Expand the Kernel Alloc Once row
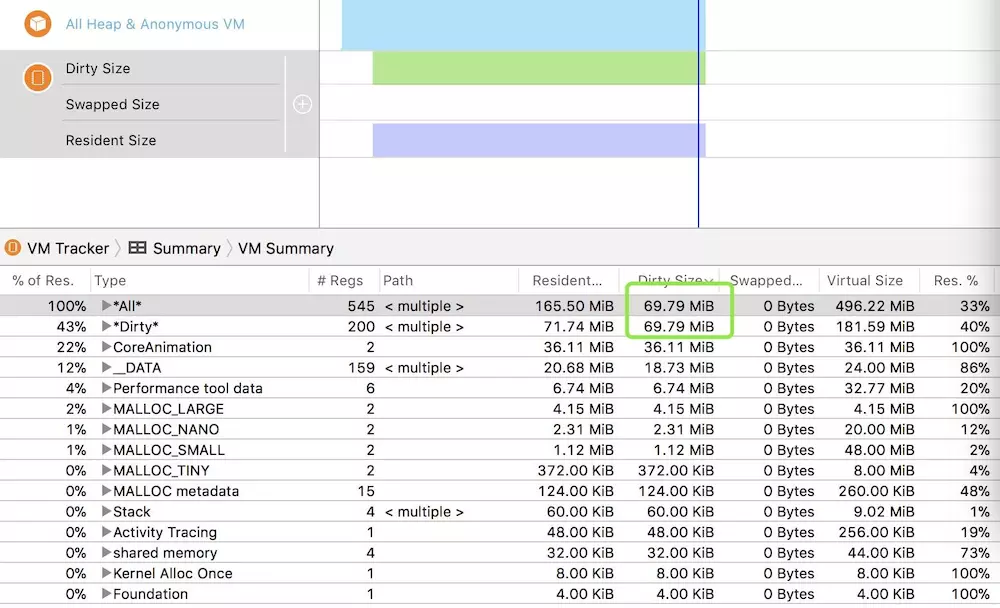1000x608 pixels. click(106, 573)
